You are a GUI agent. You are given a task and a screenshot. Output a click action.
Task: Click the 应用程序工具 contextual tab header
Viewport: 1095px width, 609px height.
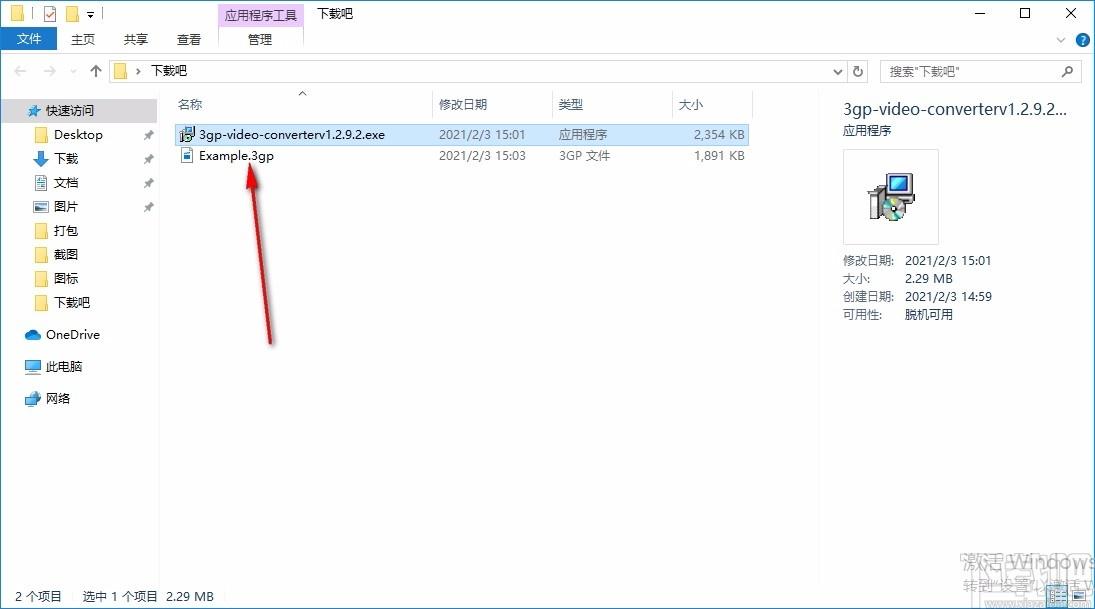click(x=260, y=15)
